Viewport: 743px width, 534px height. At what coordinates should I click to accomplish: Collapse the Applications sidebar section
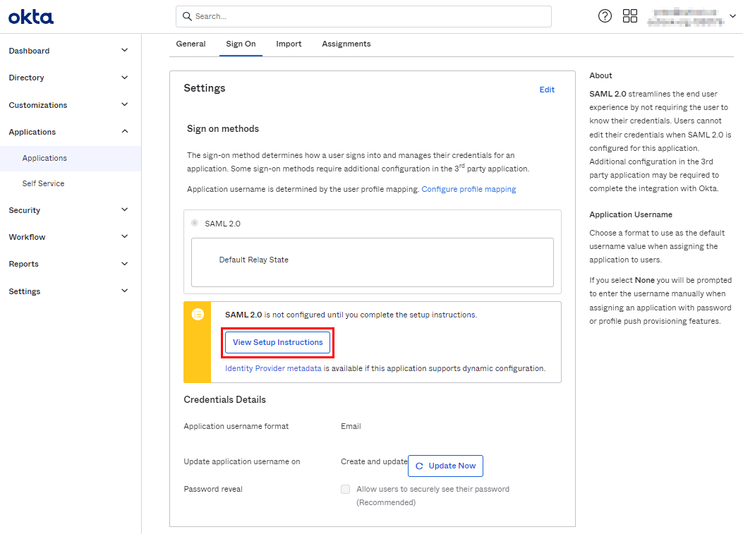[x=124, y=131]
